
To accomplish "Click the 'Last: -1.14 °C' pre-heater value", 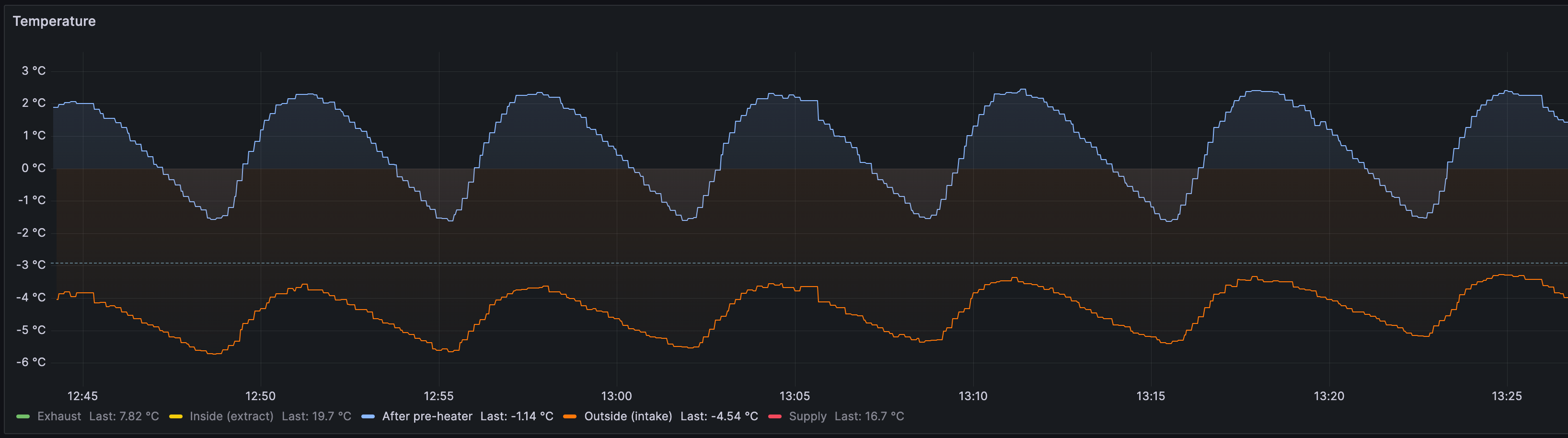I will pyautogui.click(x=516, y=416).
